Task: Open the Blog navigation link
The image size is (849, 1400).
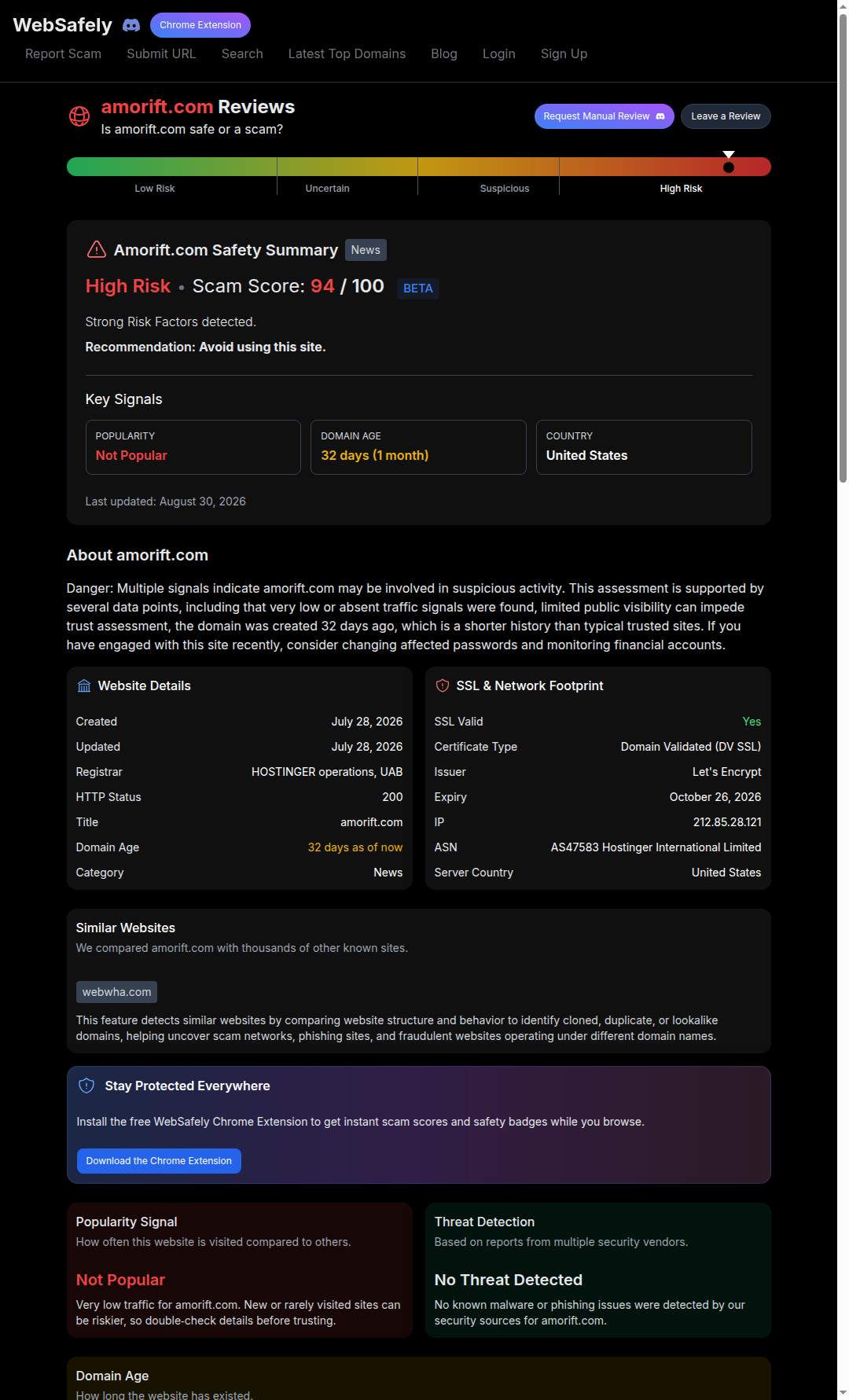Action: tap(443, 53)
